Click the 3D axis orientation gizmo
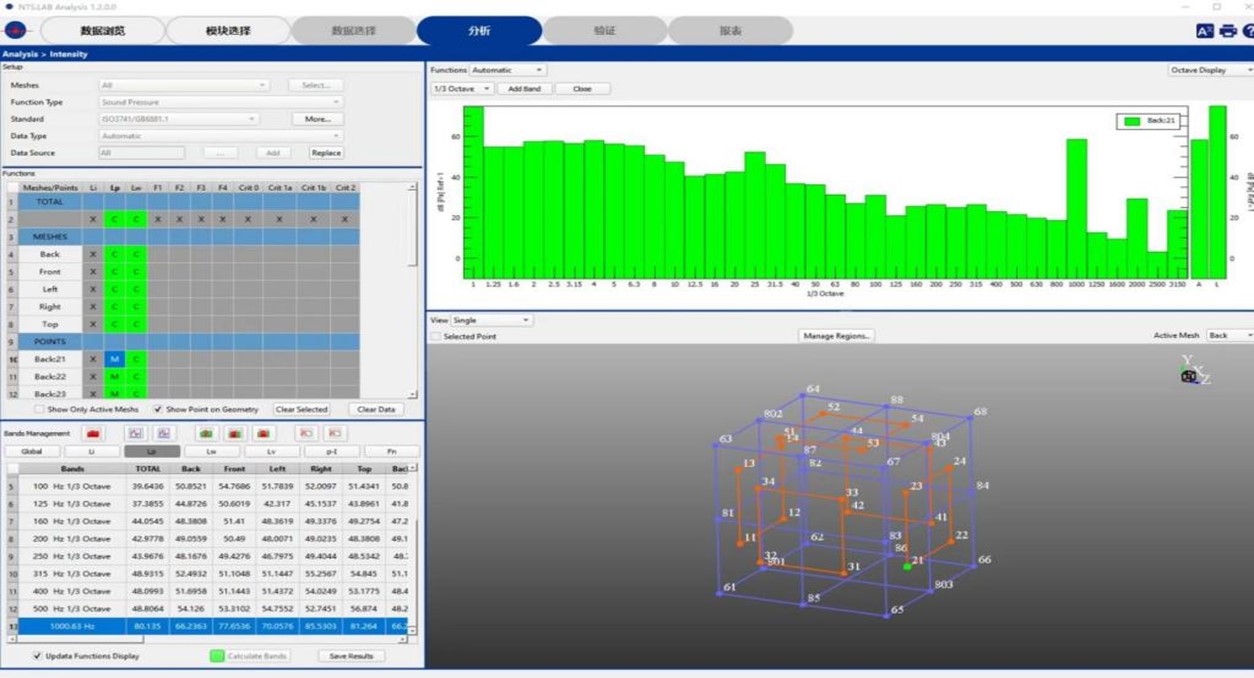The image size is (1254, 678). 1190,374
